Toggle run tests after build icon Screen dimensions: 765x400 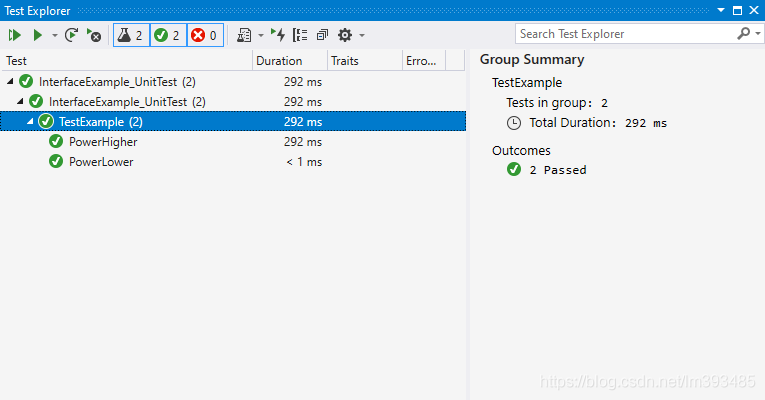(x=278, y=35)
